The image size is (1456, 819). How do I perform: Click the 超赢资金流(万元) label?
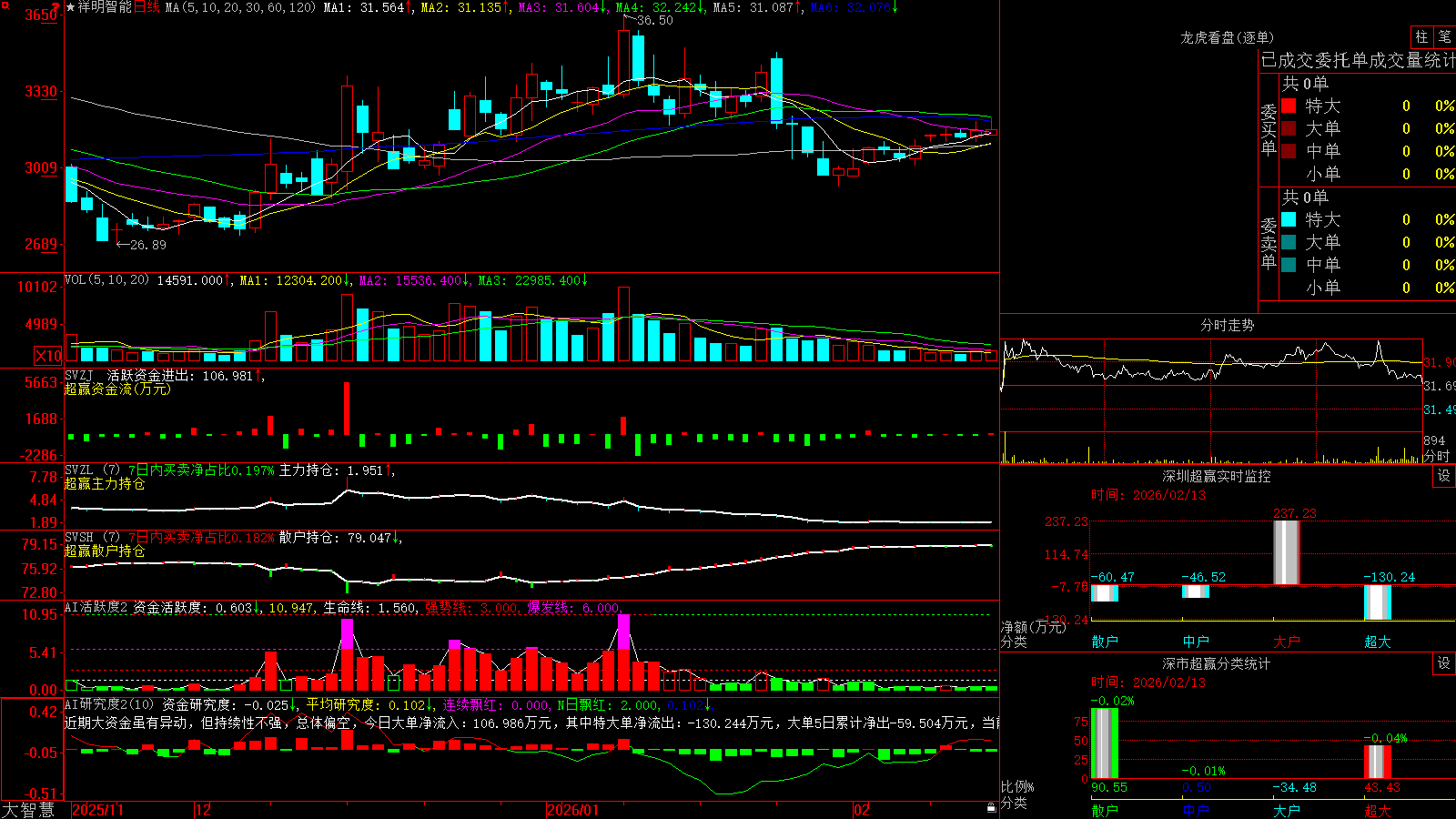tap(117, 389)
